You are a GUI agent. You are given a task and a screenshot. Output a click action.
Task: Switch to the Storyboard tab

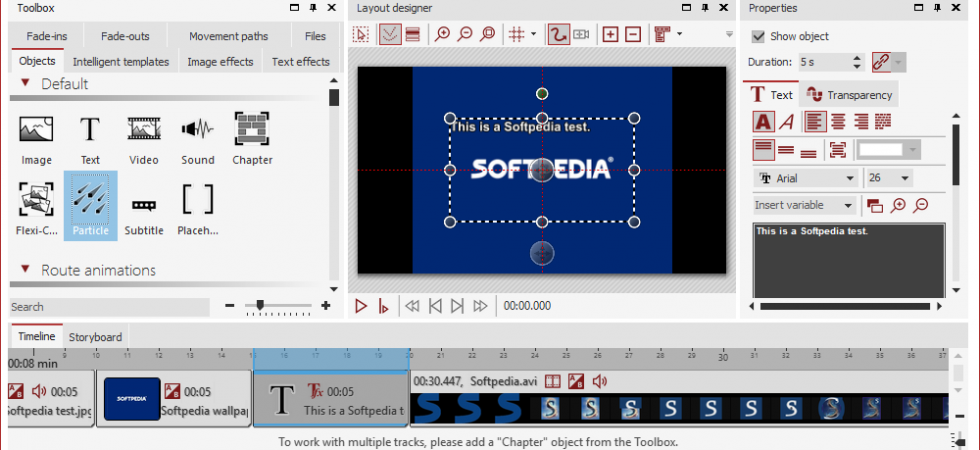96,337
